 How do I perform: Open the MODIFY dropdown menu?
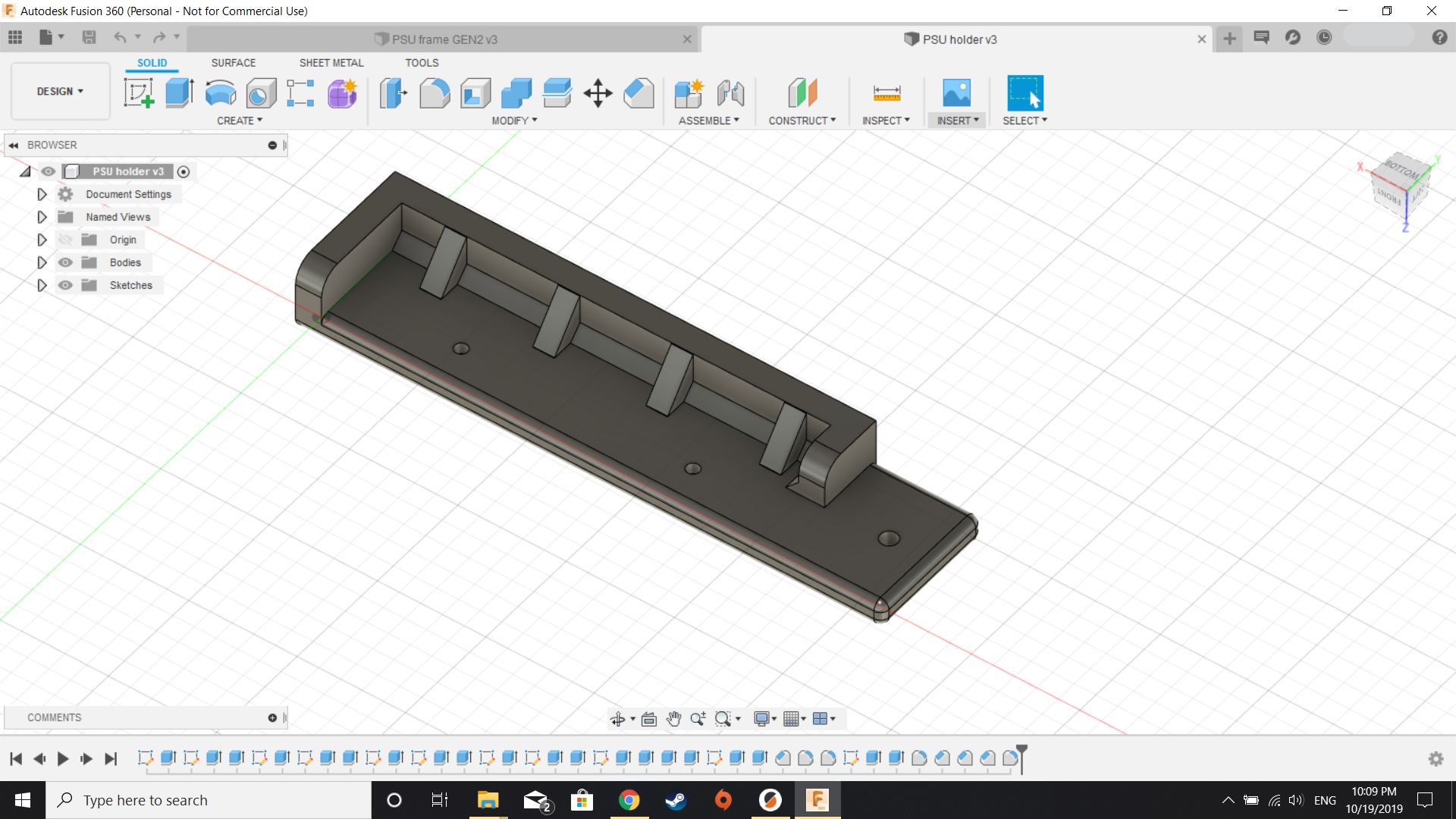point(514,121)
